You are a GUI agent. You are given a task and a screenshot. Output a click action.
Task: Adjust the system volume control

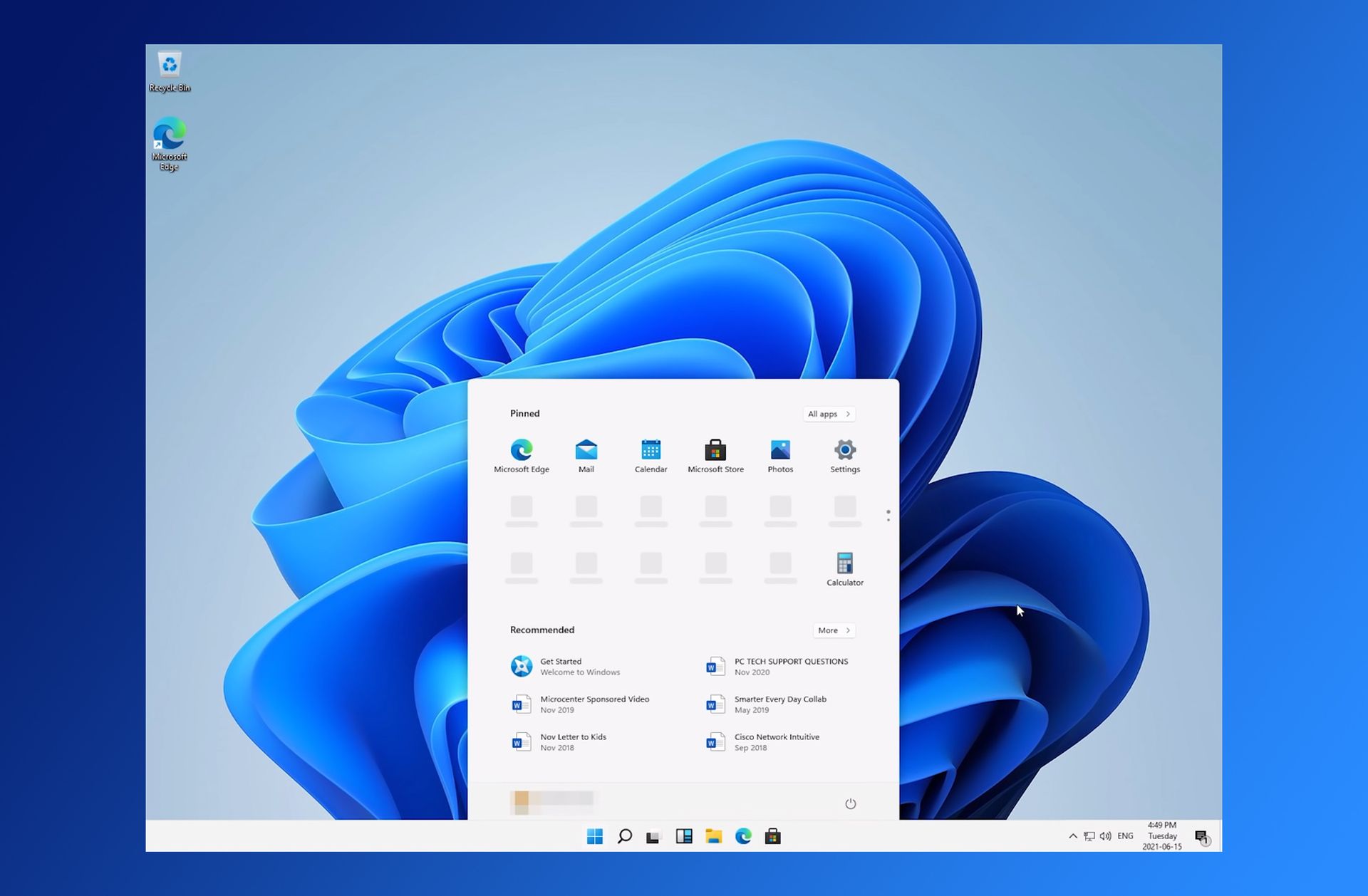[x=1106, y=836]
